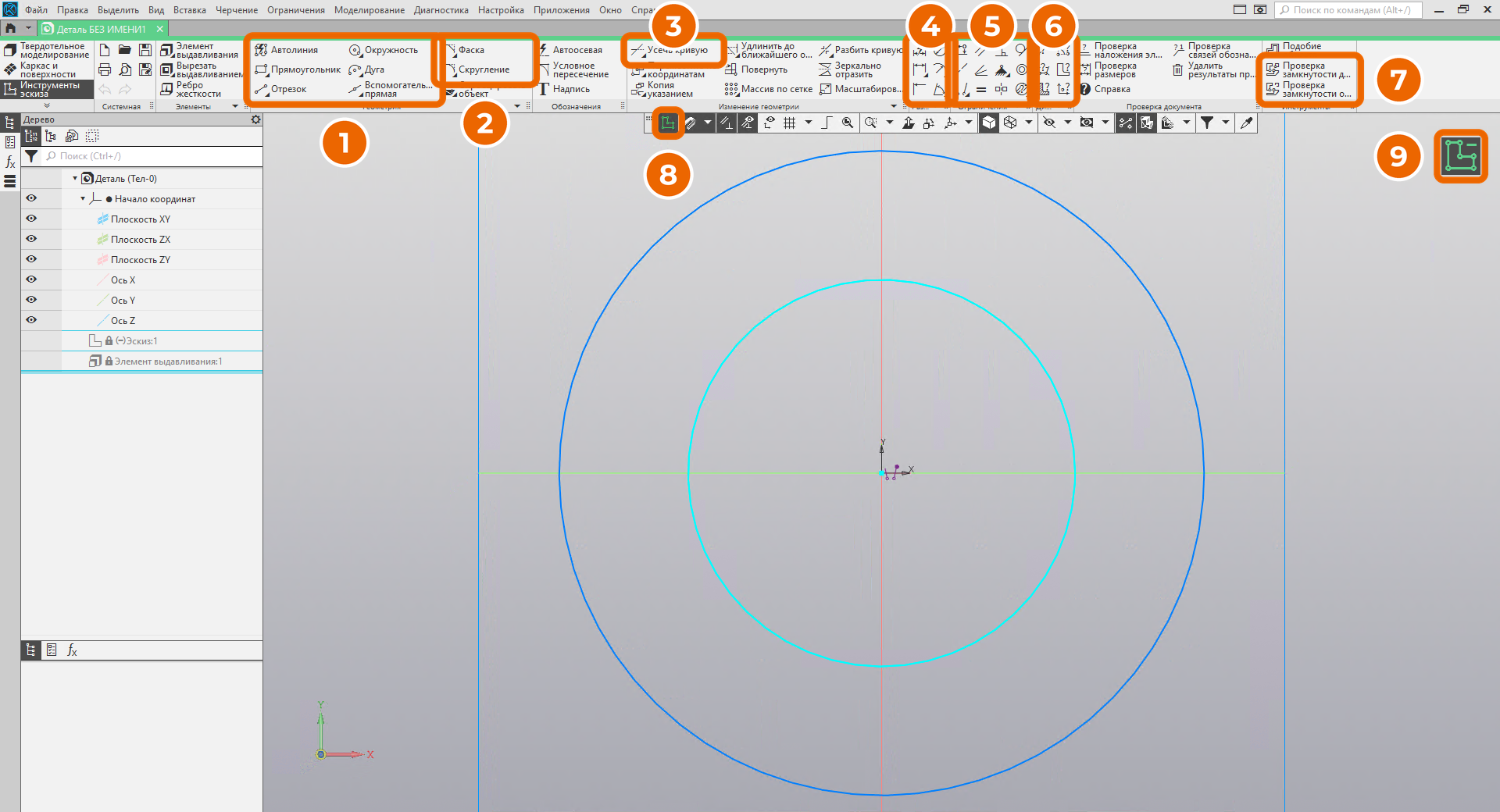The image size is (1500, 812).
Task: Create a new document from the system toolbar
Action: pyautogui.click(x=105, y=50)
